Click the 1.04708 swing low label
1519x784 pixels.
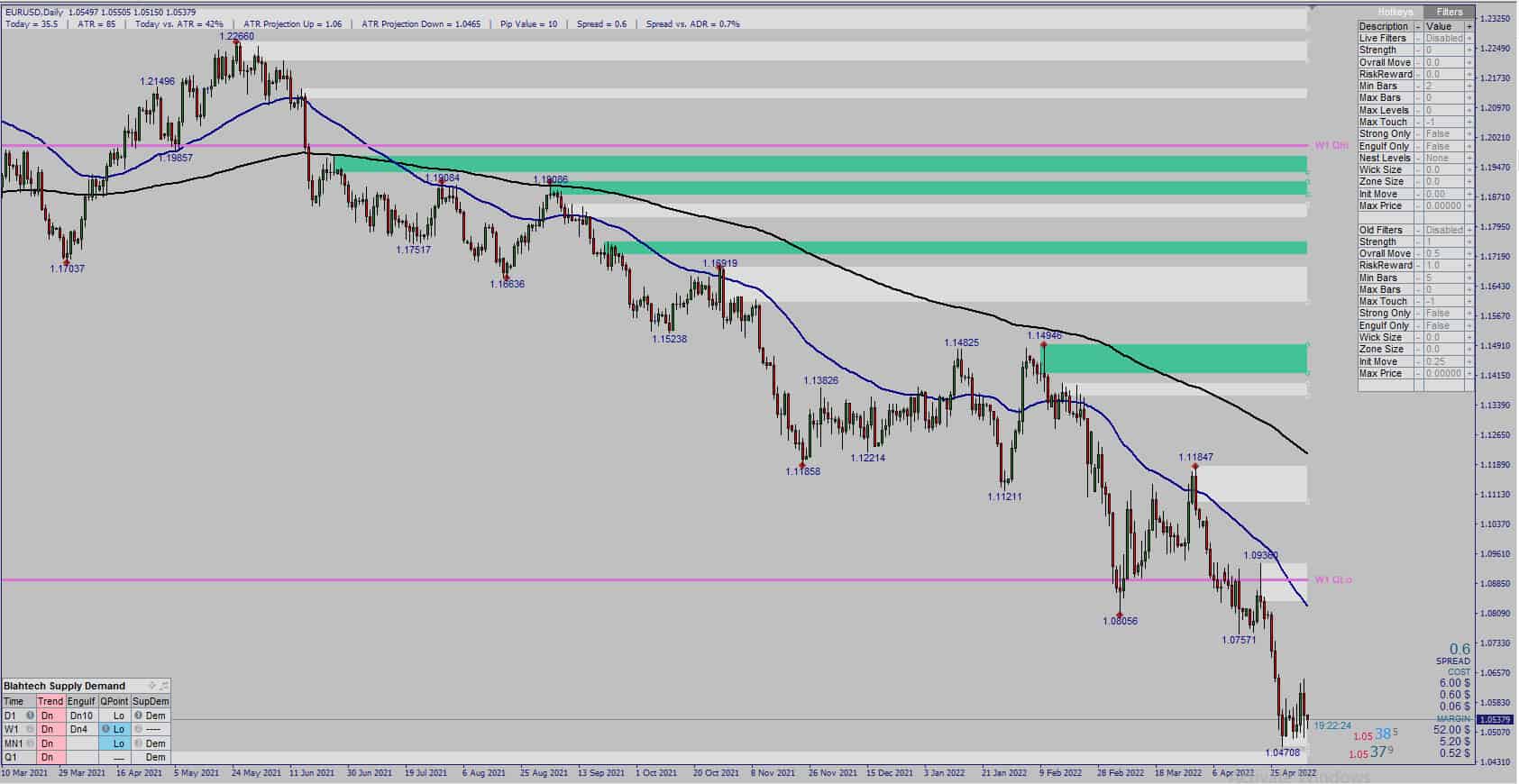(x=1282, y=752)
